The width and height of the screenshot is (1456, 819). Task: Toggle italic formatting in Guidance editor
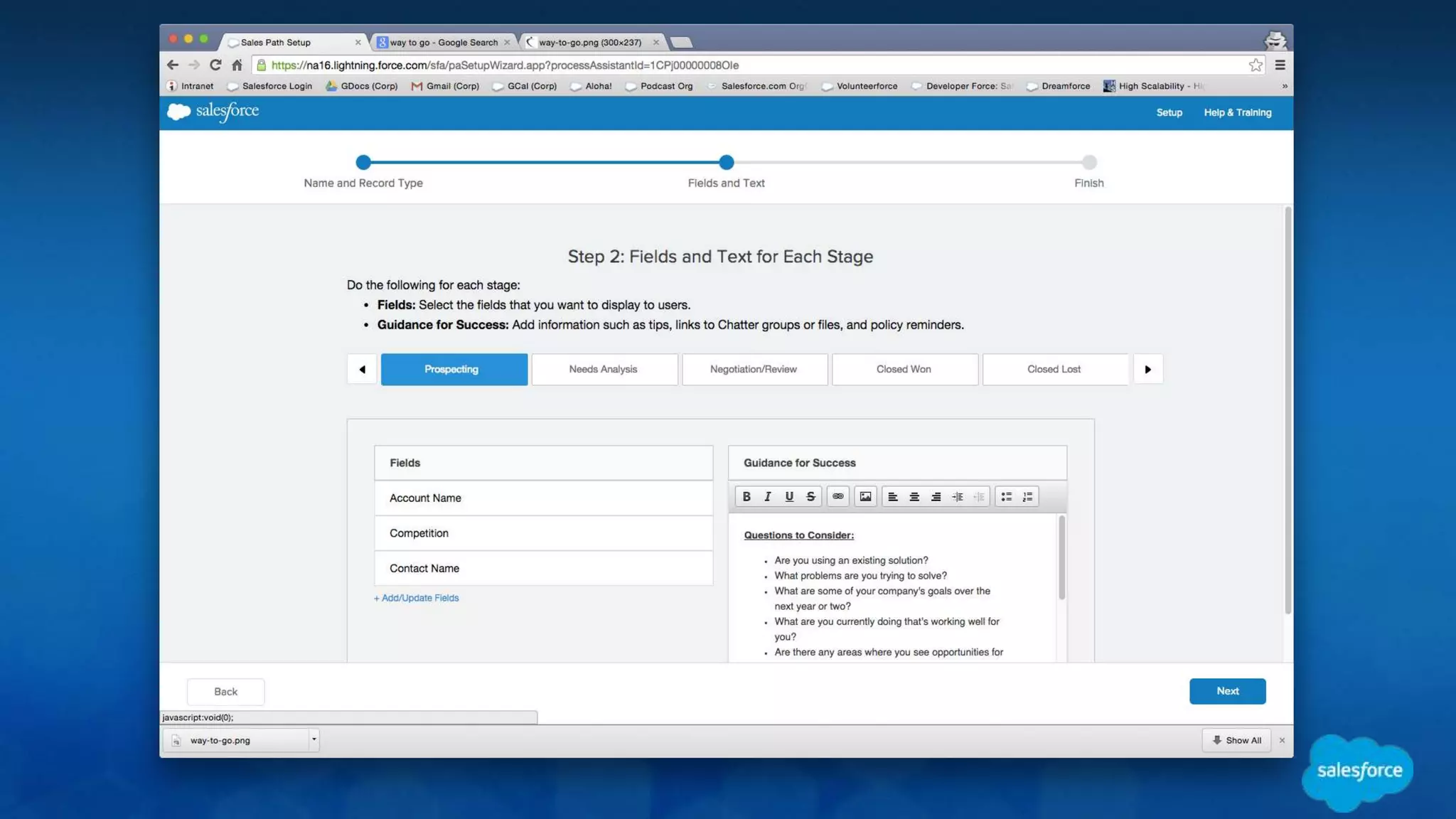767,496
